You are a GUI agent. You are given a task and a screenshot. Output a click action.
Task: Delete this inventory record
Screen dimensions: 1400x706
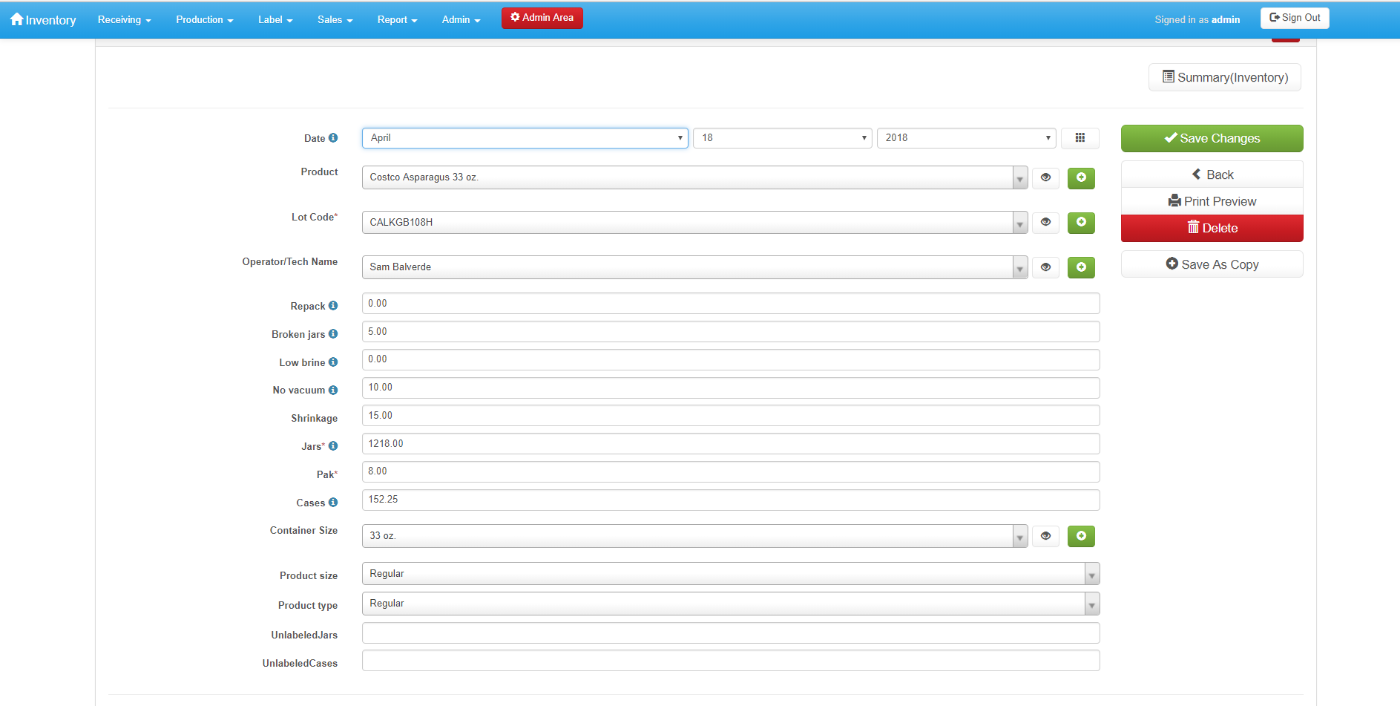1212,228
